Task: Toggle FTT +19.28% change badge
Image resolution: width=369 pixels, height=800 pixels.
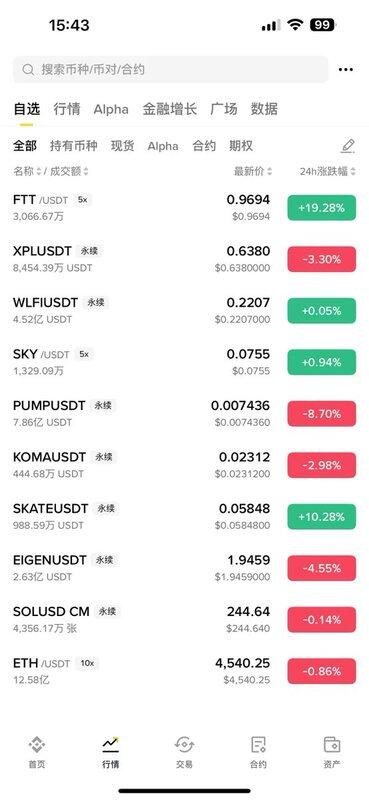Action: [x=322, y=208]
